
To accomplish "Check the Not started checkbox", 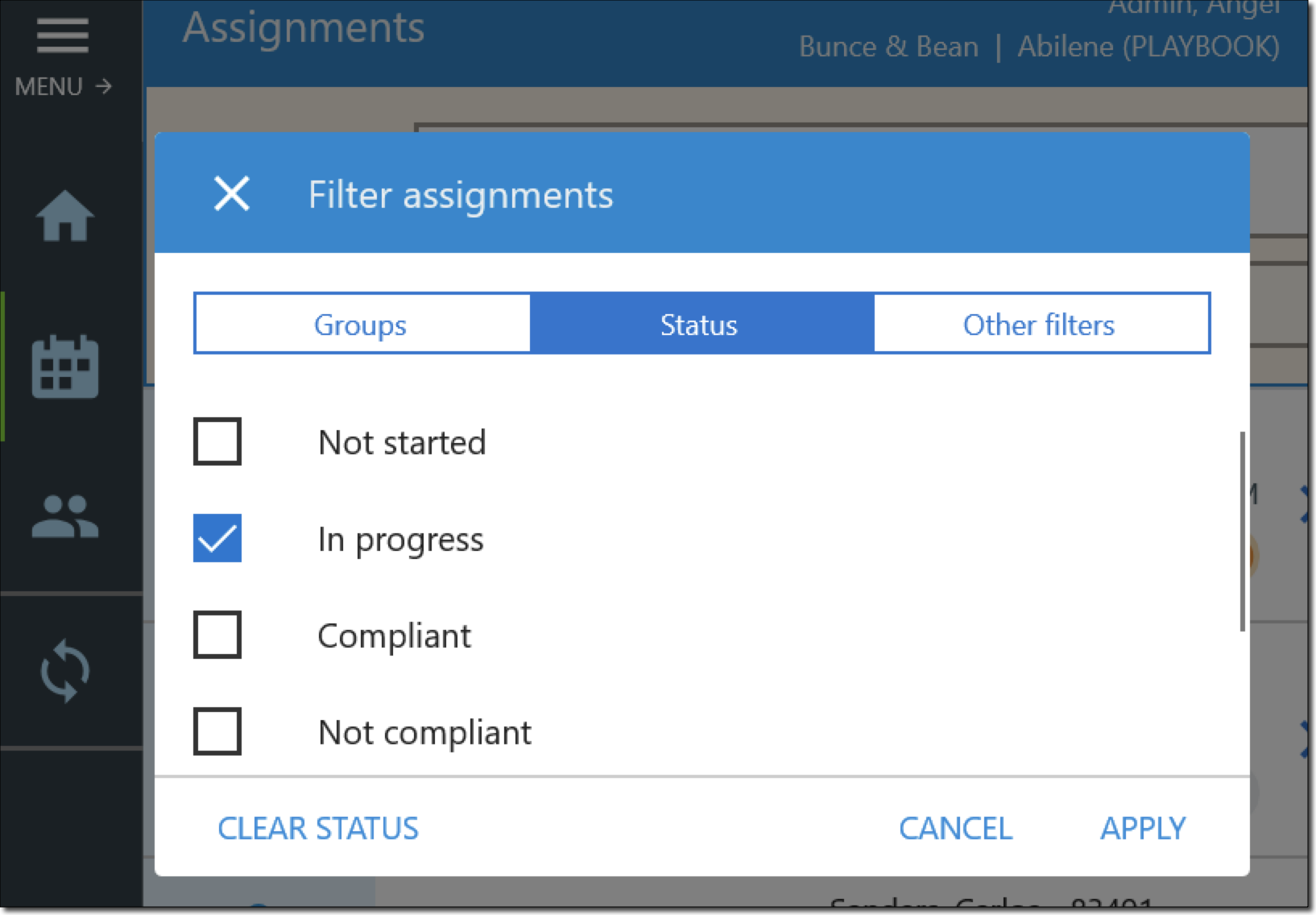I will pyautogui.click(x=217, y=441).
